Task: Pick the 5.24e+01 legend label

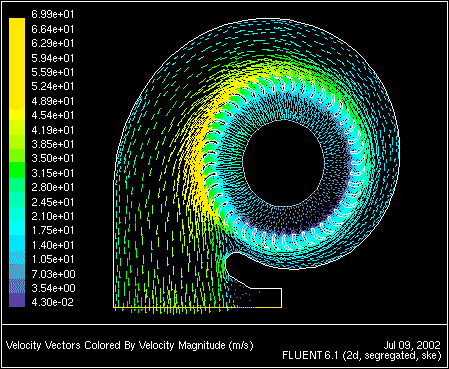Action: (x=53, y=86)
